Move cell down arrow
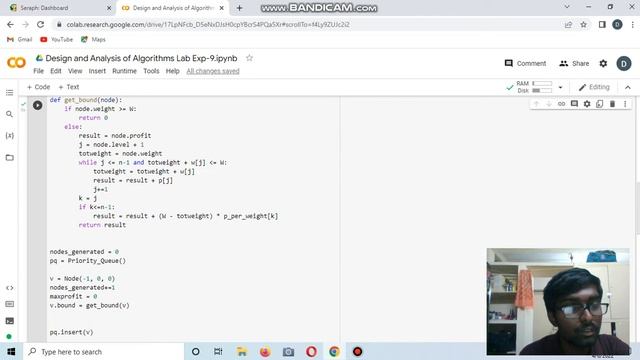This screenshot has height=360, width=640. coord(549,104)
